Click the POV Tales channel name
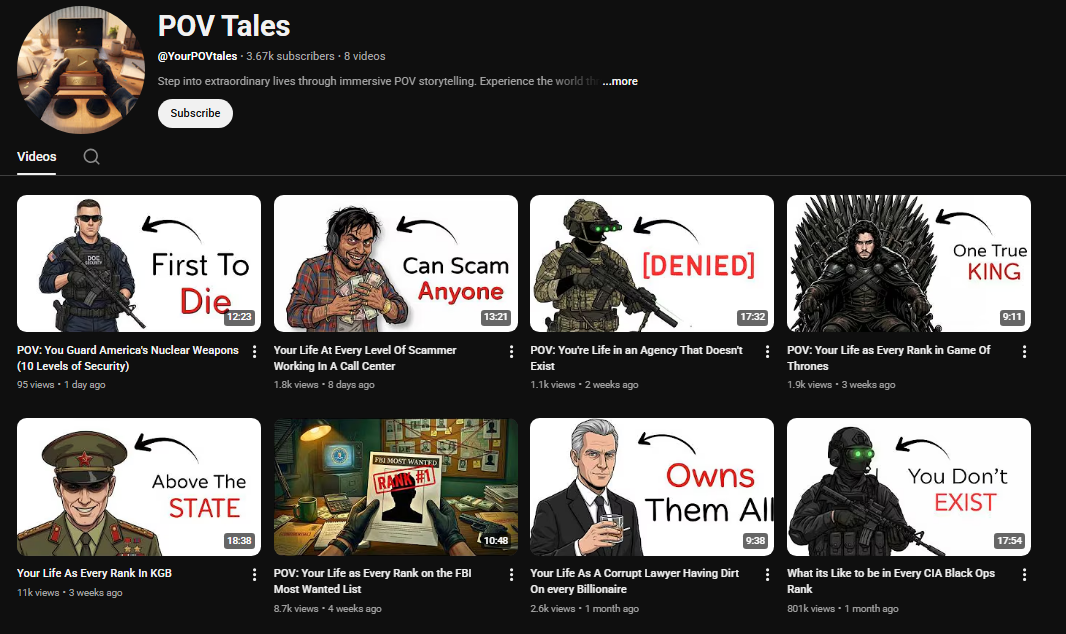The height and width of the screenshot is (634, 1066). point(223,26)
